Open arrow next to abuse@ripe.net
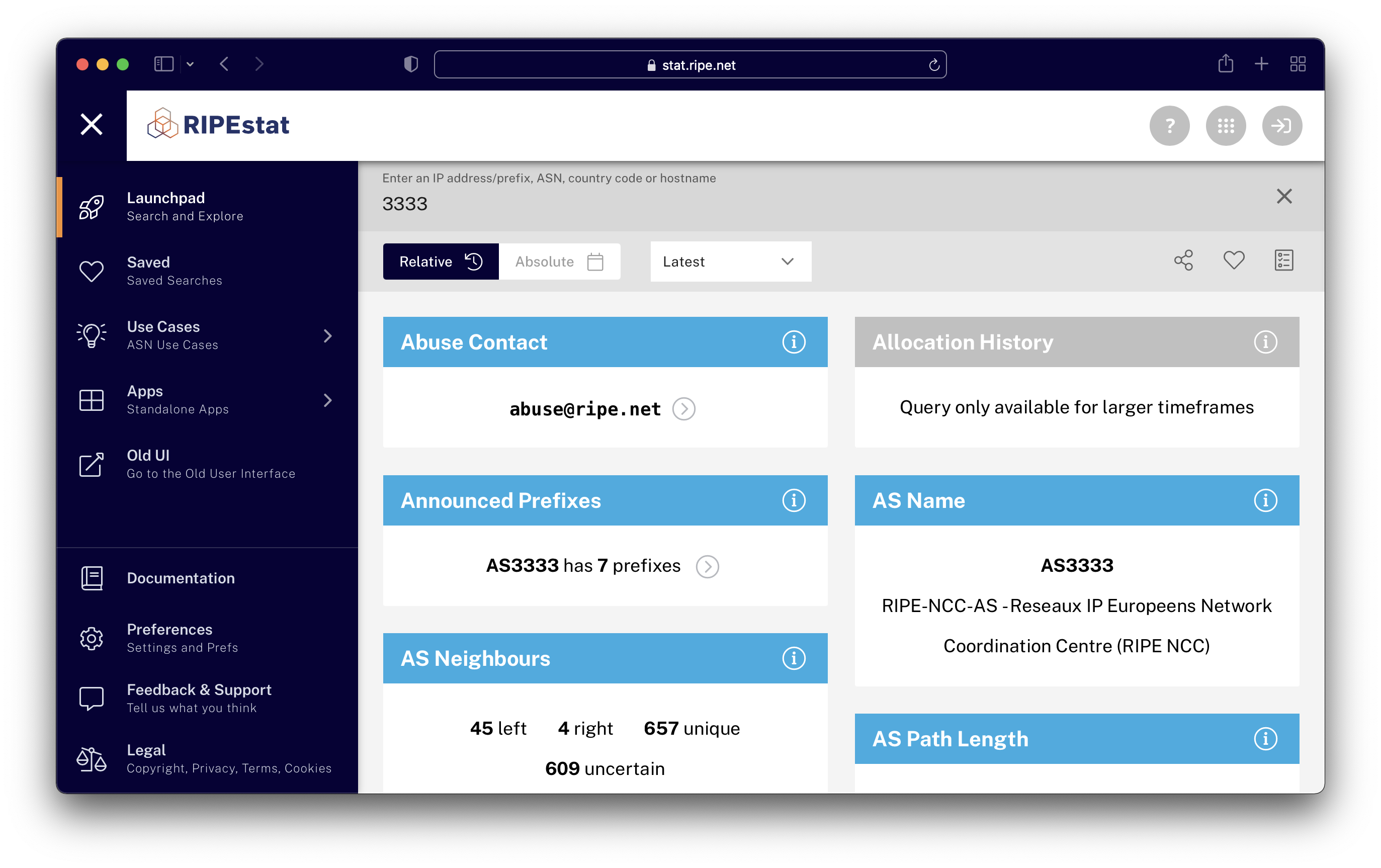1381x868 pixels. click(x=683, y=409)
